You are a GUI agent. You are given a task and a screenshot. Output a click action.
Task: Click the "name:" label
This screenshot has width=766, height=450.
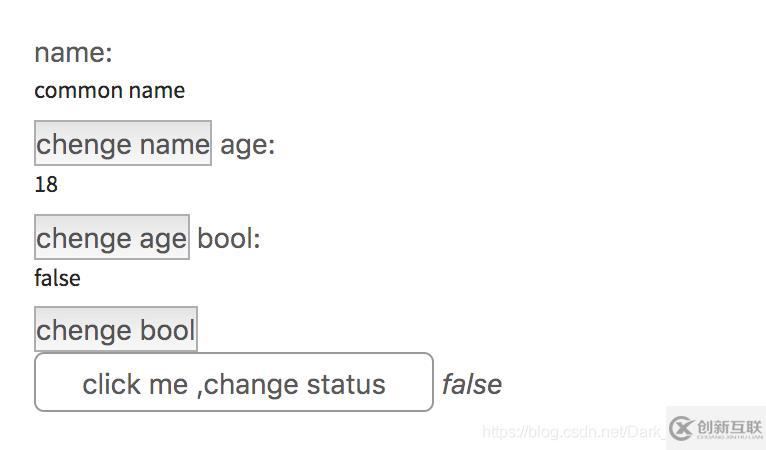[x=73, y=52]
